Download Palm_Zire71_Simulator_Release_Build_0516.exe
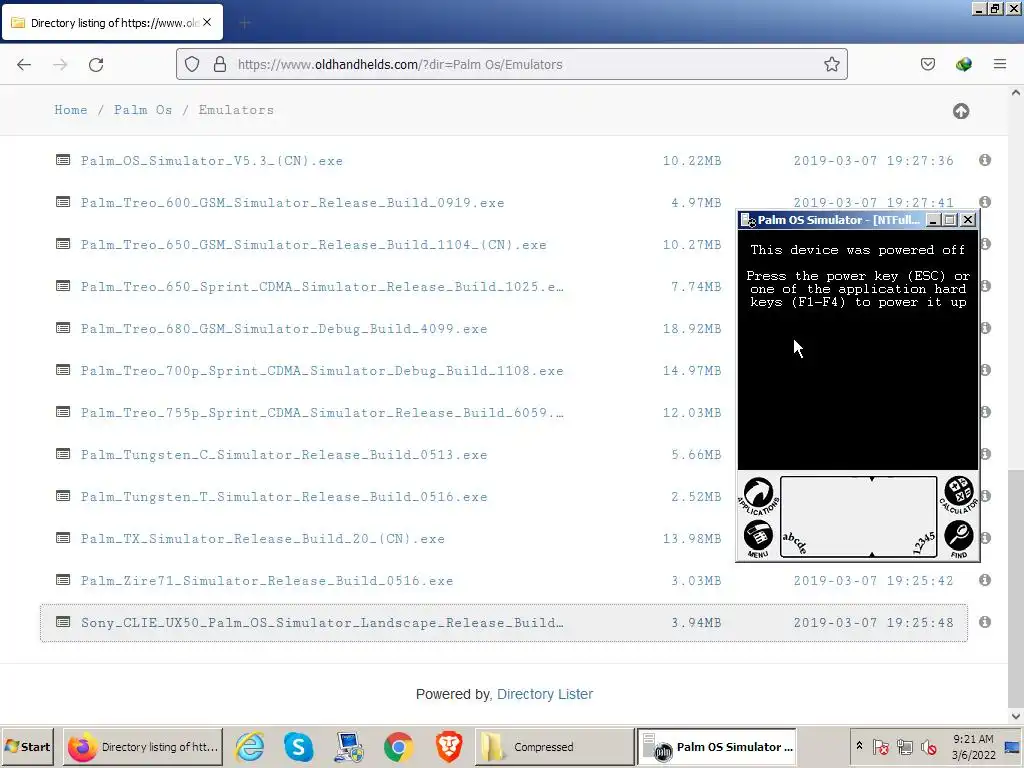The width and height of the screenshot is (1024, 768). pos(267,581)
